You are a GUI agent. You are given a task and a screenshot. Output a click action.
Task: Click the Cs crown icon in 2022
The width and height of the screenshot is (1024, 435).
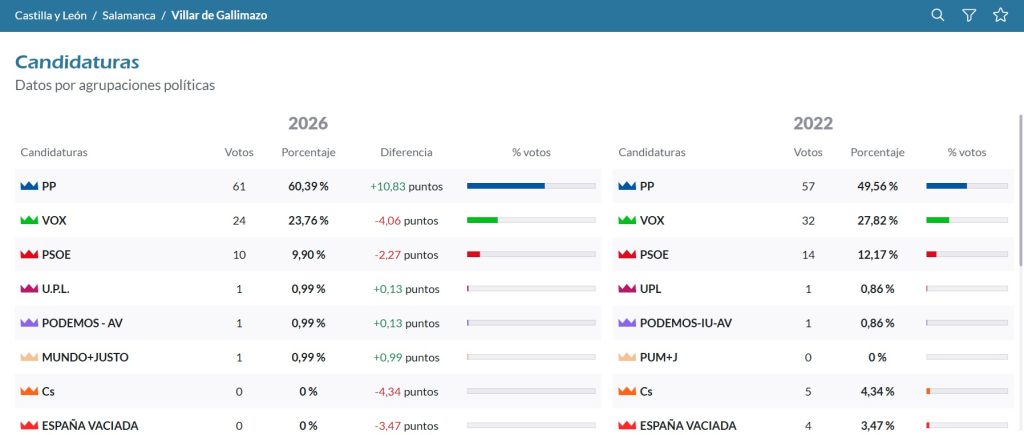pos(627,391)
